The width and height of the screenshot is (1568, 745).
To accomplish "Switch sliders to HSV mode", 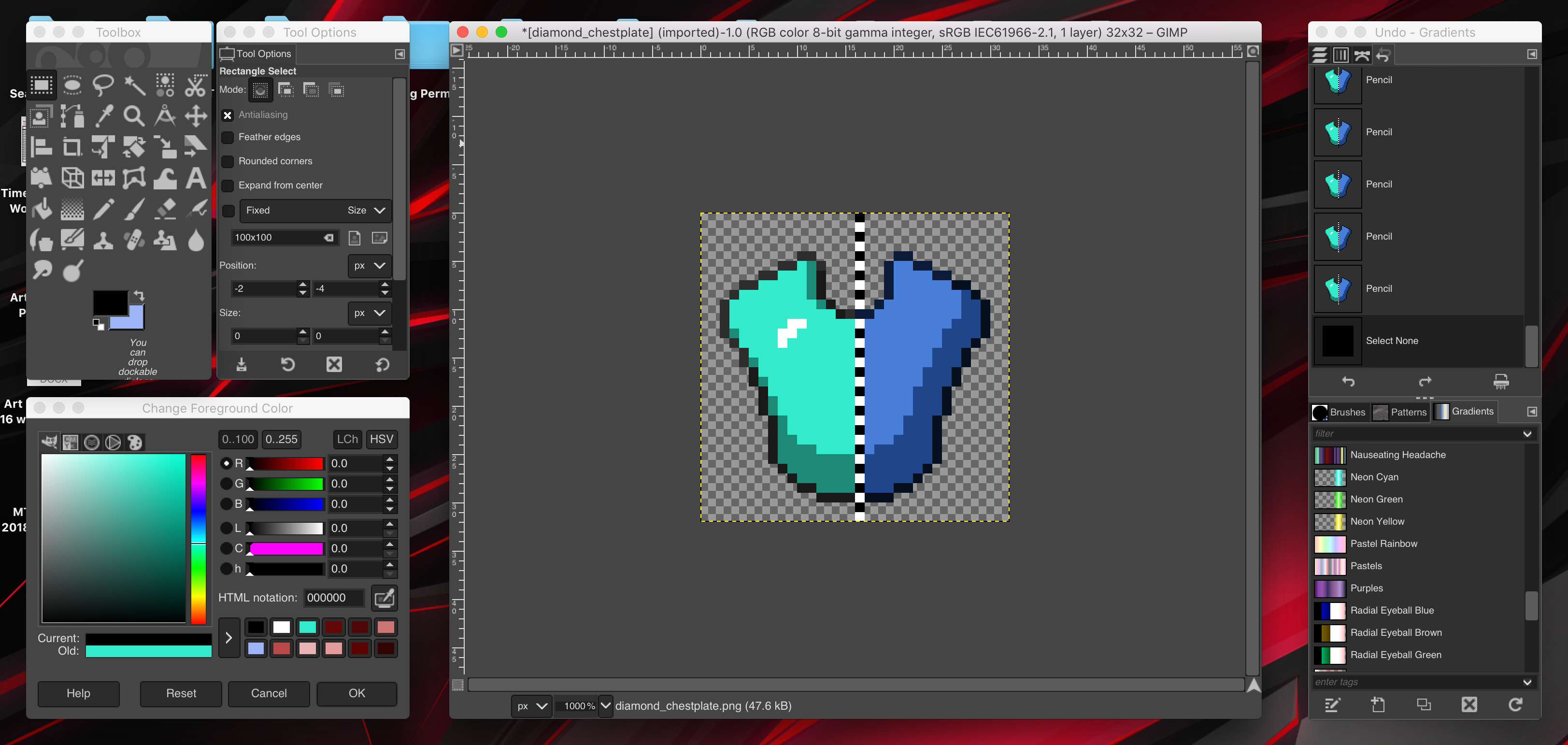I will pos(381,440).
